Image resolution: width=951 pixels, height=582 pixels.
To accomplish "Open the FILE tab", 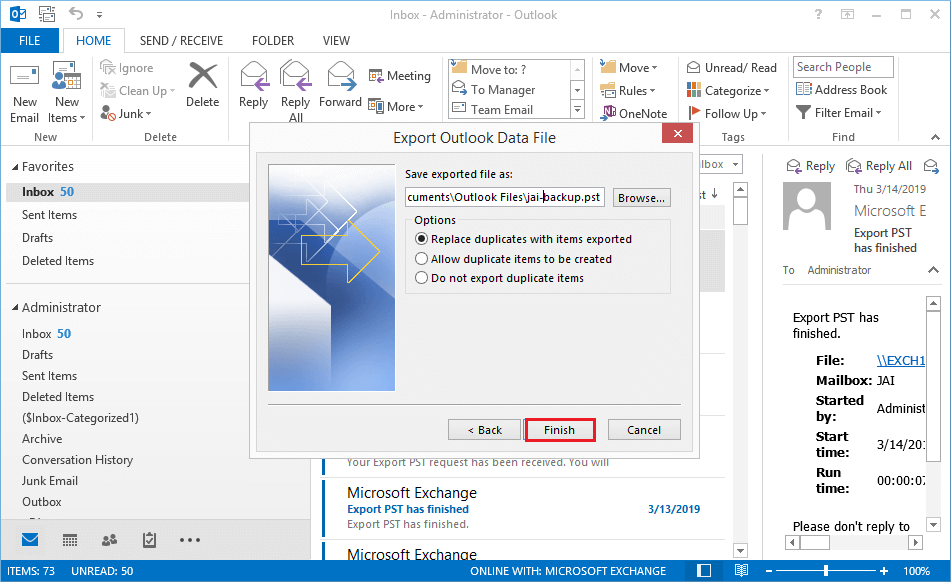I will (x=30, y=41).
